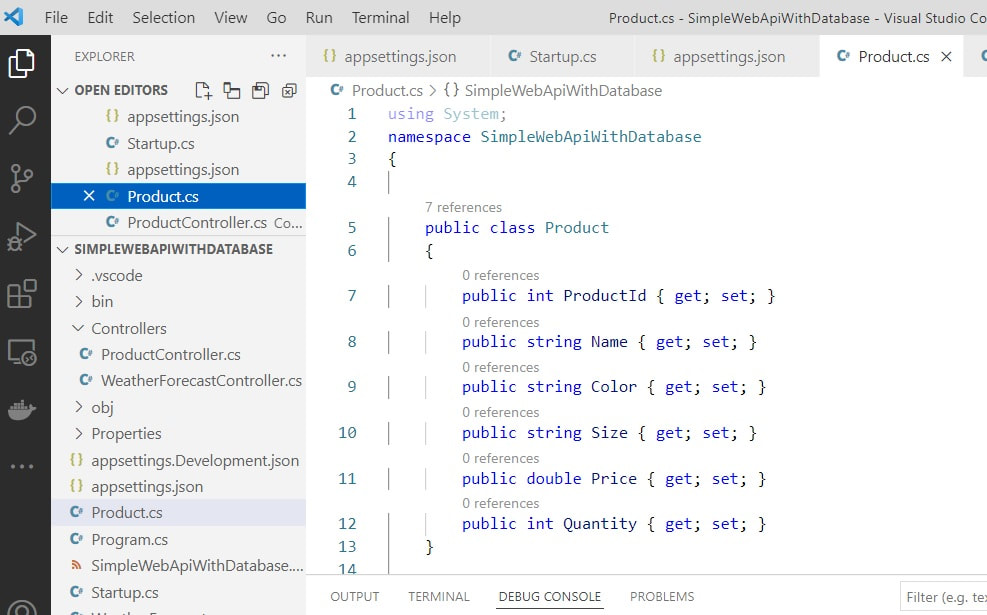Save all open editors icon
The width and height of the screenshot is (987, 615).
[261, 91]
